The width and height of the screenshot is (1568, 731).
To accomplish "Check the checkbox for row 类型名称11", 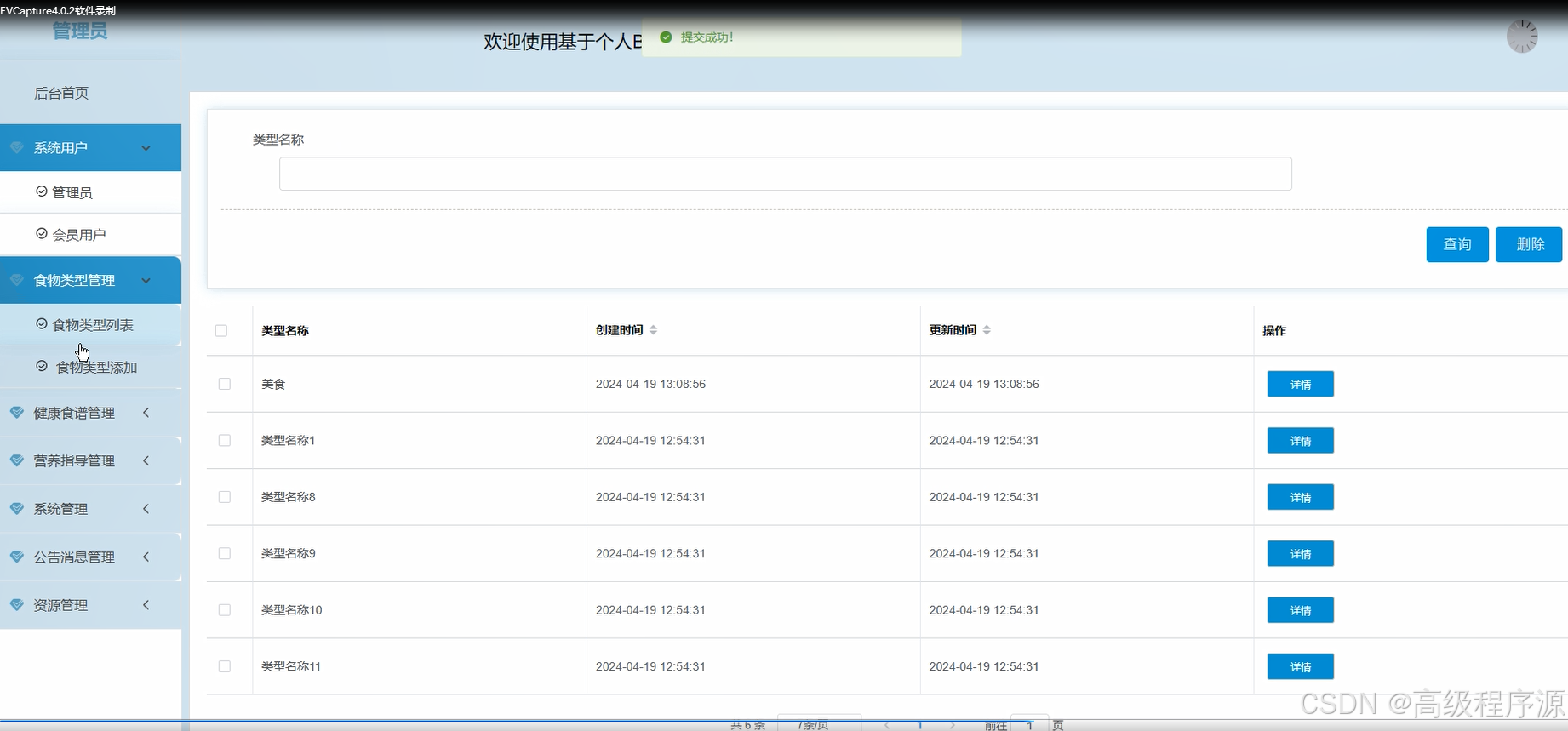I will [x=225, y=666].
